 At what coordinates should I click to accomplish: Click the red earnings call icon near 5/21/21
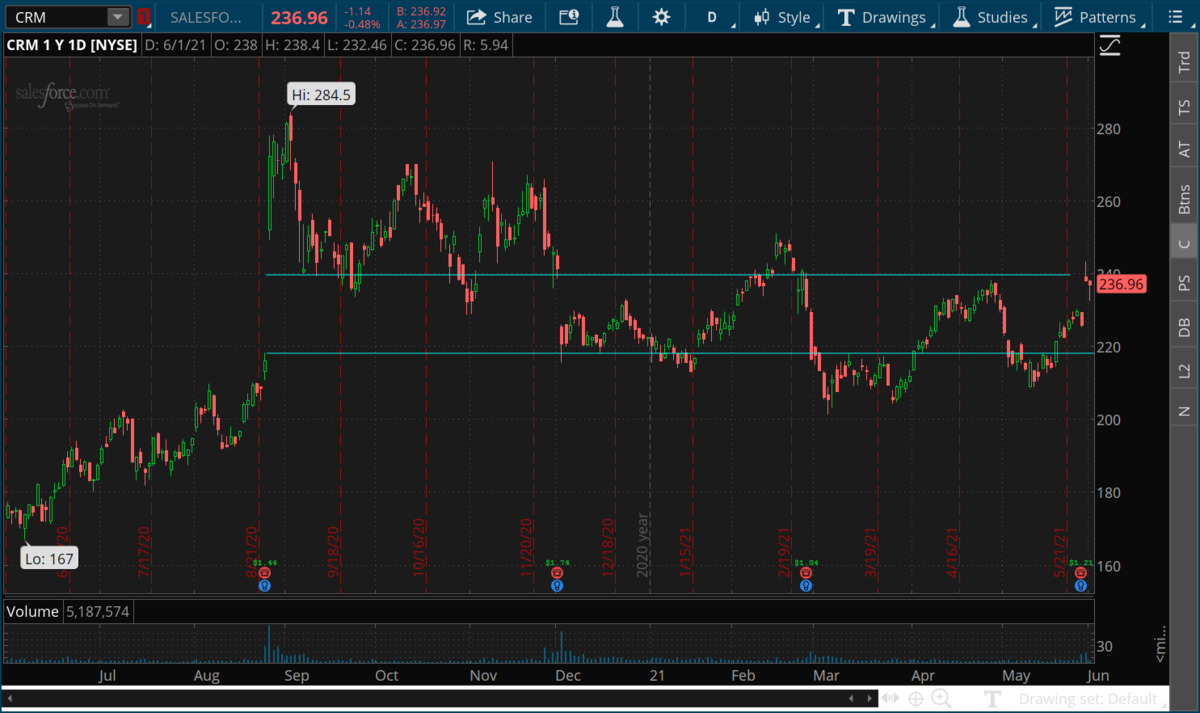coord(1080,575)
